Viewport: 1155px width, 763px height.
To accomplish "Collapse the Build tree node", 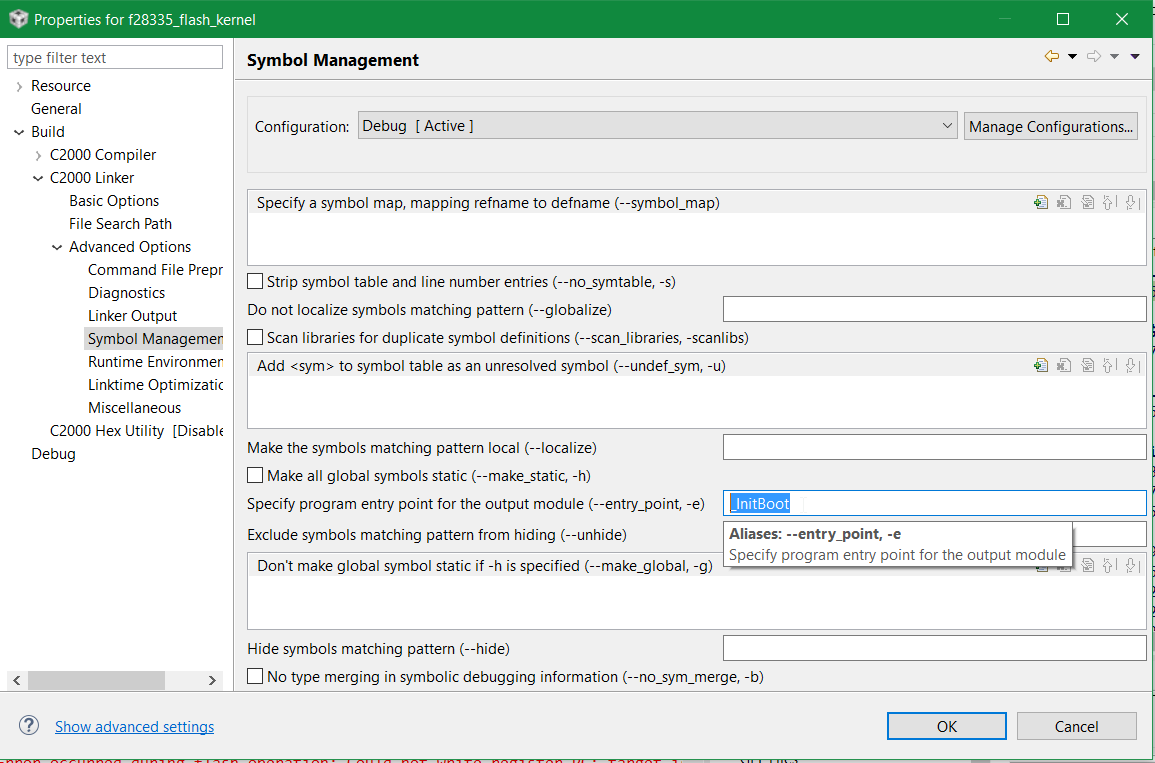I will [19, 133].
